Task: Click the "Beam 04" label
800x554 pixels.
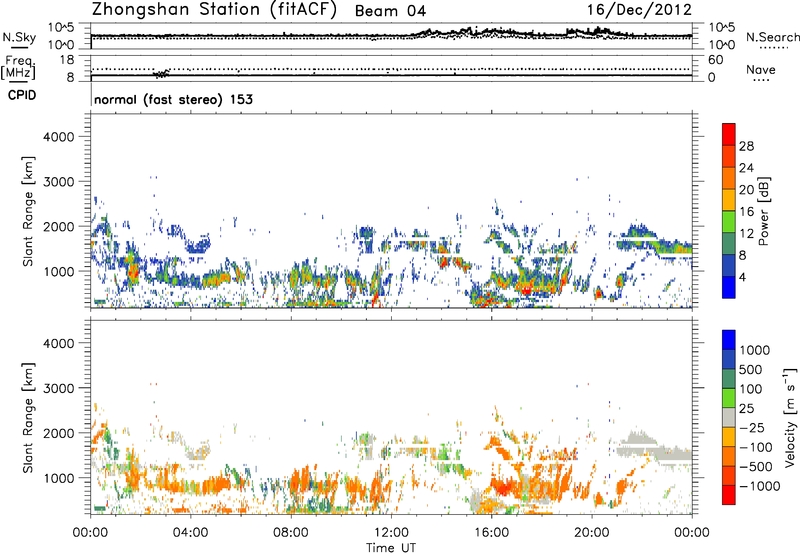Action: point(390,11)
